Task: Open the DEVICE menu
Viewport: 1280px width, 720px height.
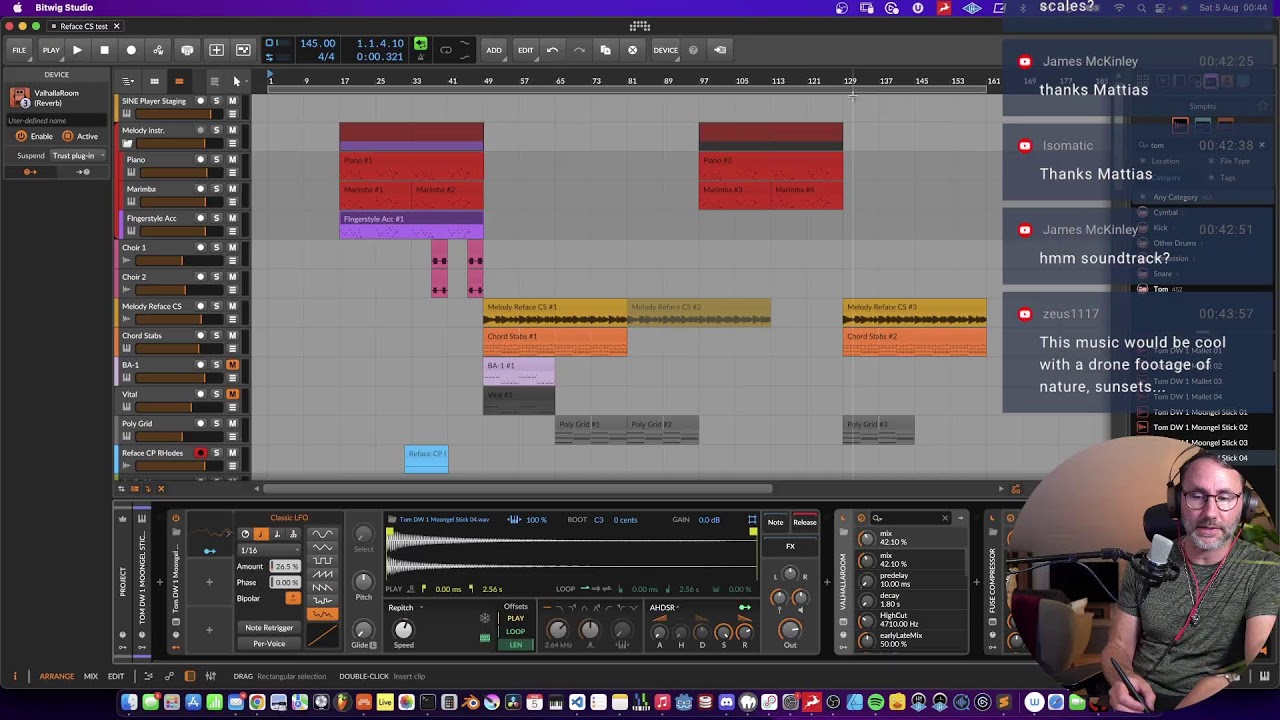Action: [665, 50]
